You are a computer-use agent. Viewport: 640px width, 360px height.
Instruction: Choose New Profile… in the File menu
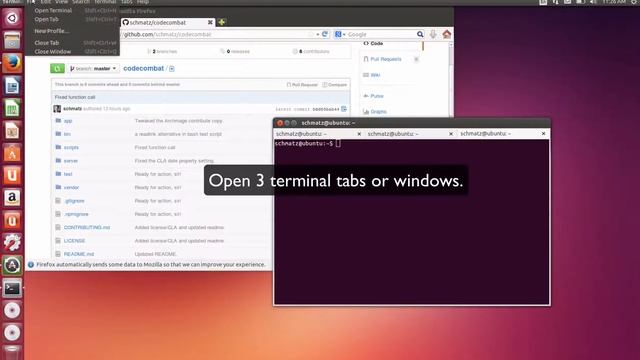pyautogui.click(x=52, y=31)
